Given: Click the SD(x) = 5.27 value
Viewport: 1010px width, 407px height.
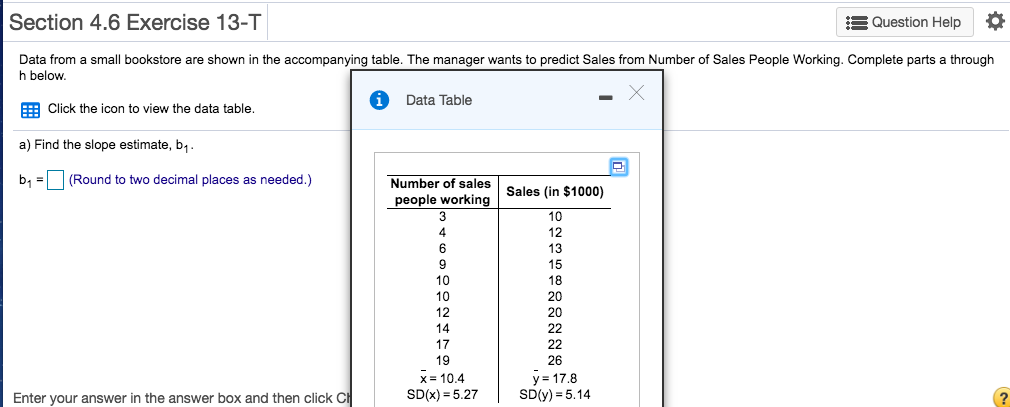Looking at the screenshot, I should pos(443,395).
